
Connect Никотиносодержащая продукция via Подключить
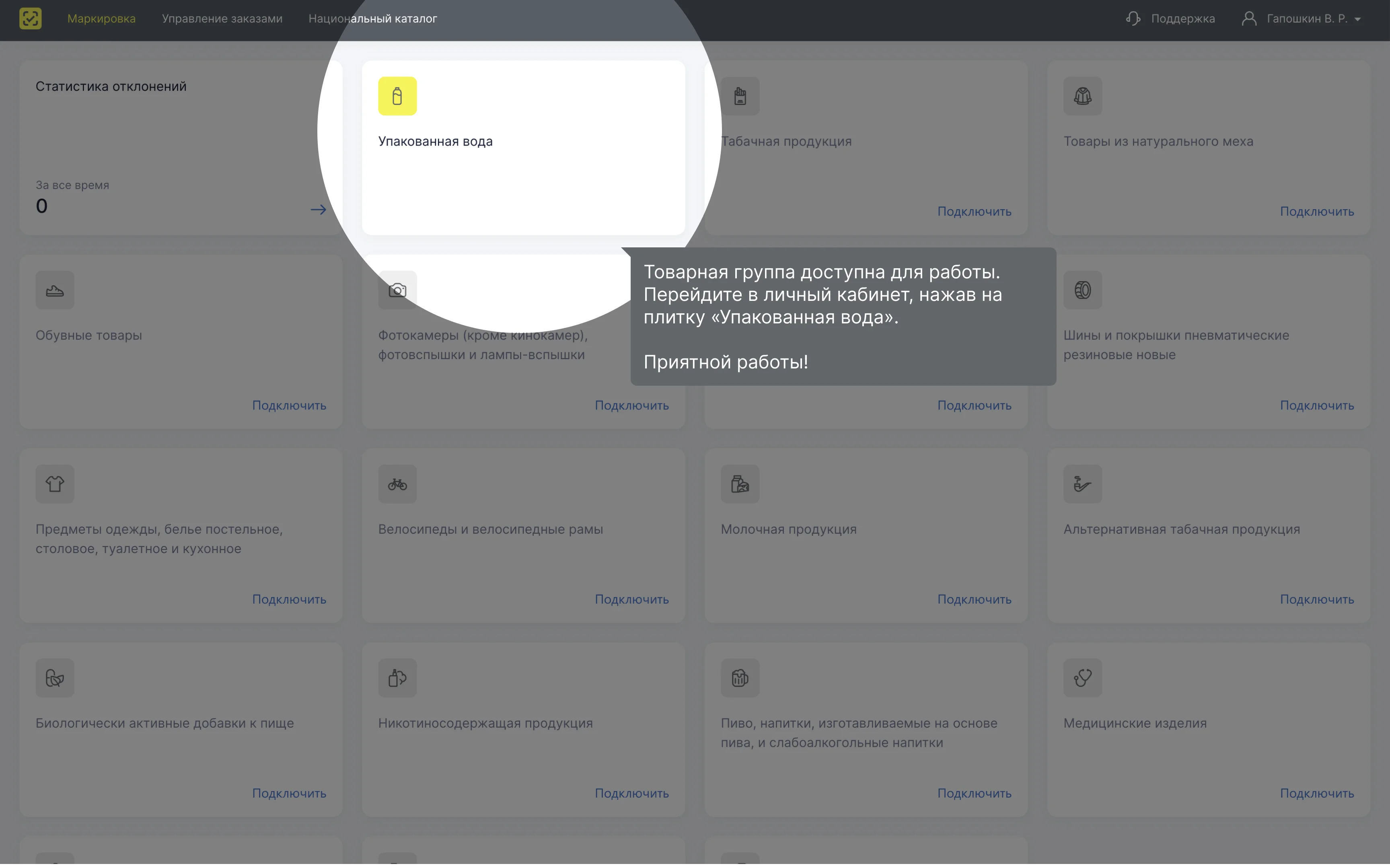tap(632, 793)
